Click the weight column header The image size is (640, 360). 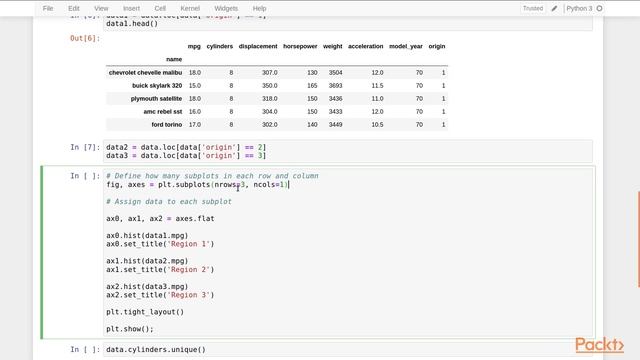pos(333,46)
